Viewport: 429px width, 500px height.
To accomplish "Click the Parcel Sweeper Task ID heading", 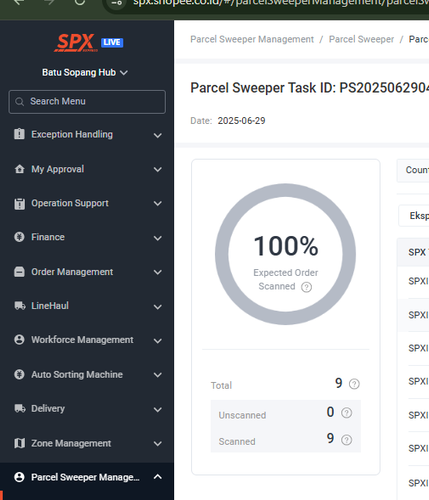I will 309,88.
